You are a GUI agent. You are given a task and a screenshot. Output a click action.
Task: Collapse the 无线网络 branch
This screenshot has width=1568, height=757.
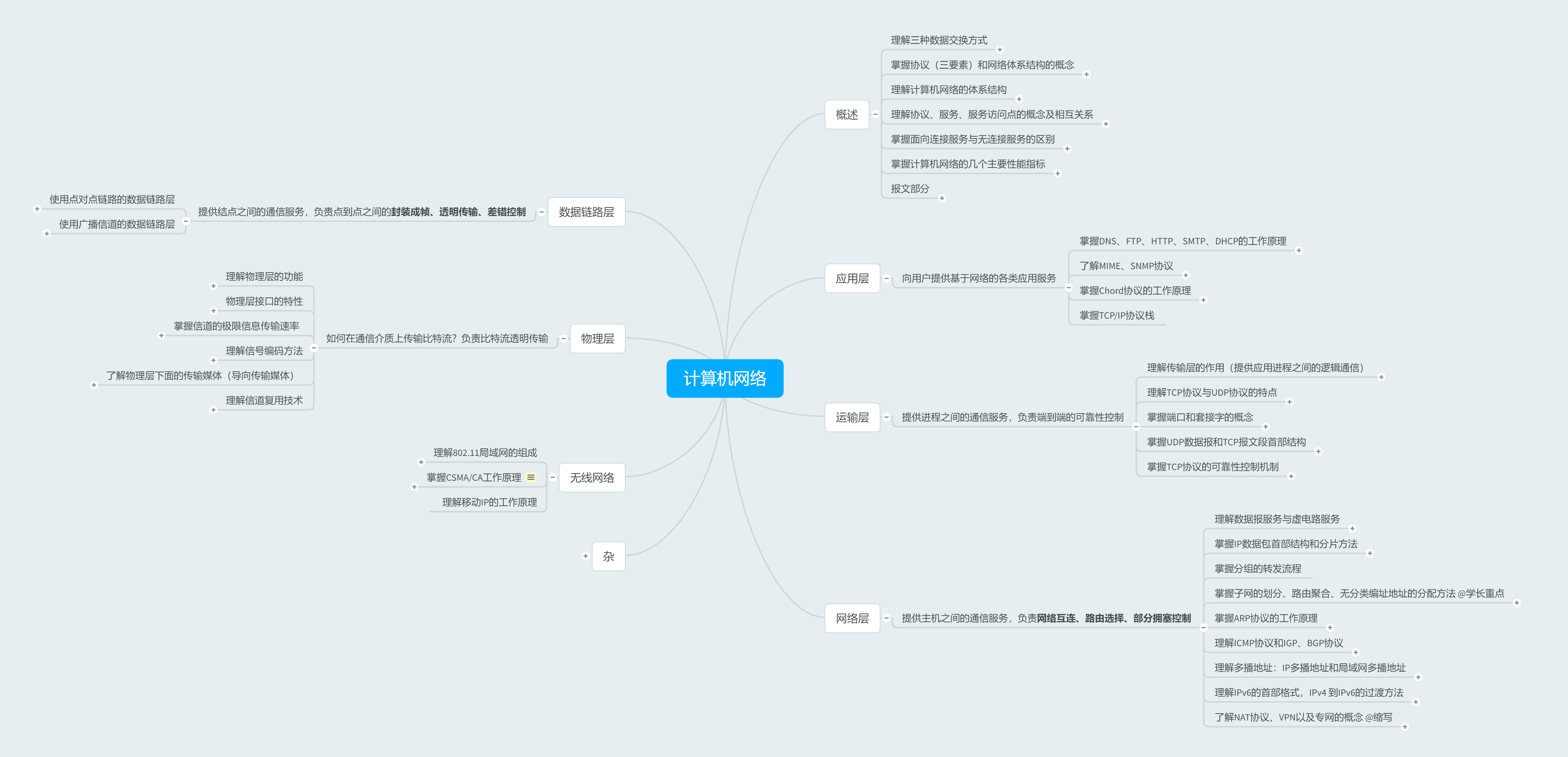(552, 477)
